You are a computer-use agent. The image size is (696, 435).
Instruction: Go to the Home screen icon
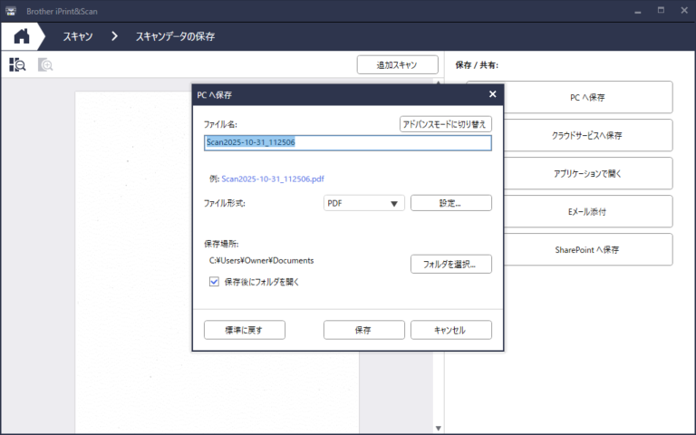(21, 36)
